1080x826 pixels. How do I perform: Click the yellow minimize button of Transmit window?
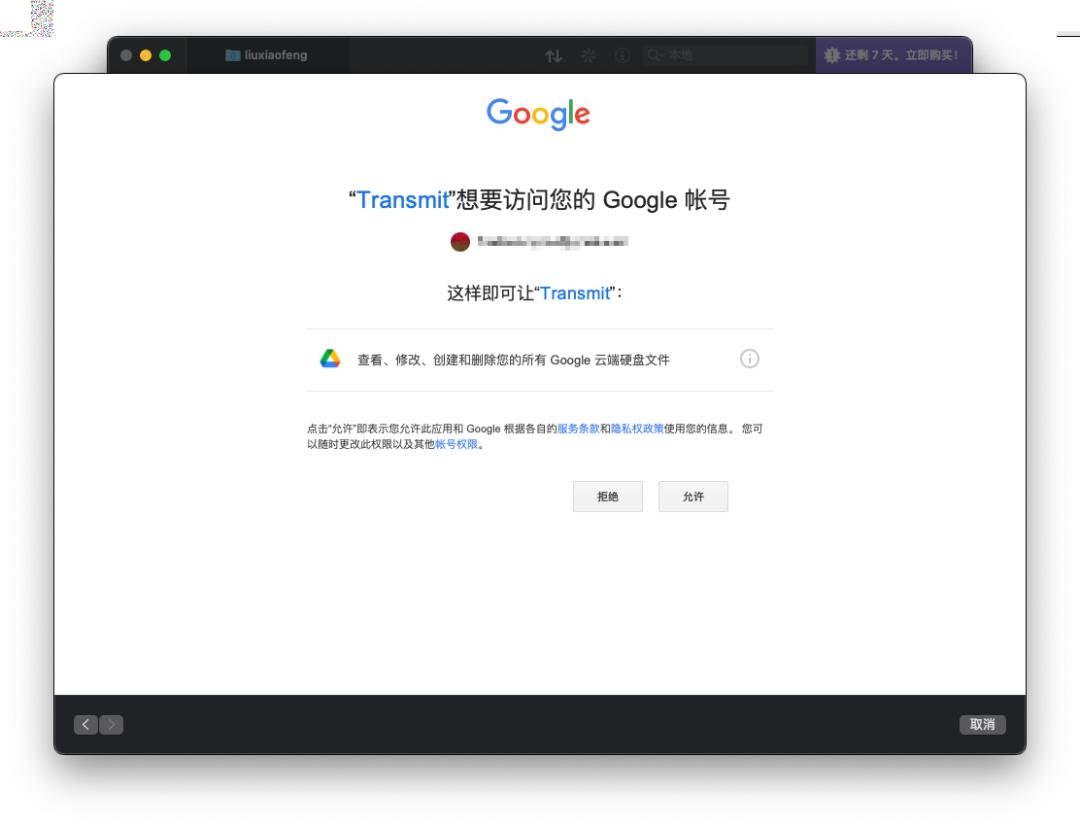coord(145,55)
